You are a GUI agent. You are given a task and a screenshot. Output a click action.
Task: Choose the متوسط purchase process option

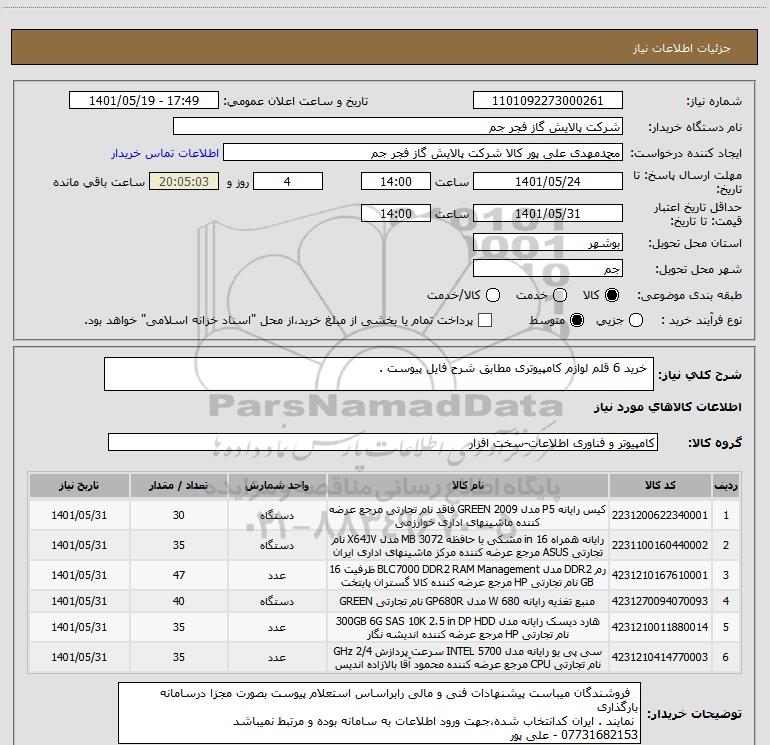577,320
